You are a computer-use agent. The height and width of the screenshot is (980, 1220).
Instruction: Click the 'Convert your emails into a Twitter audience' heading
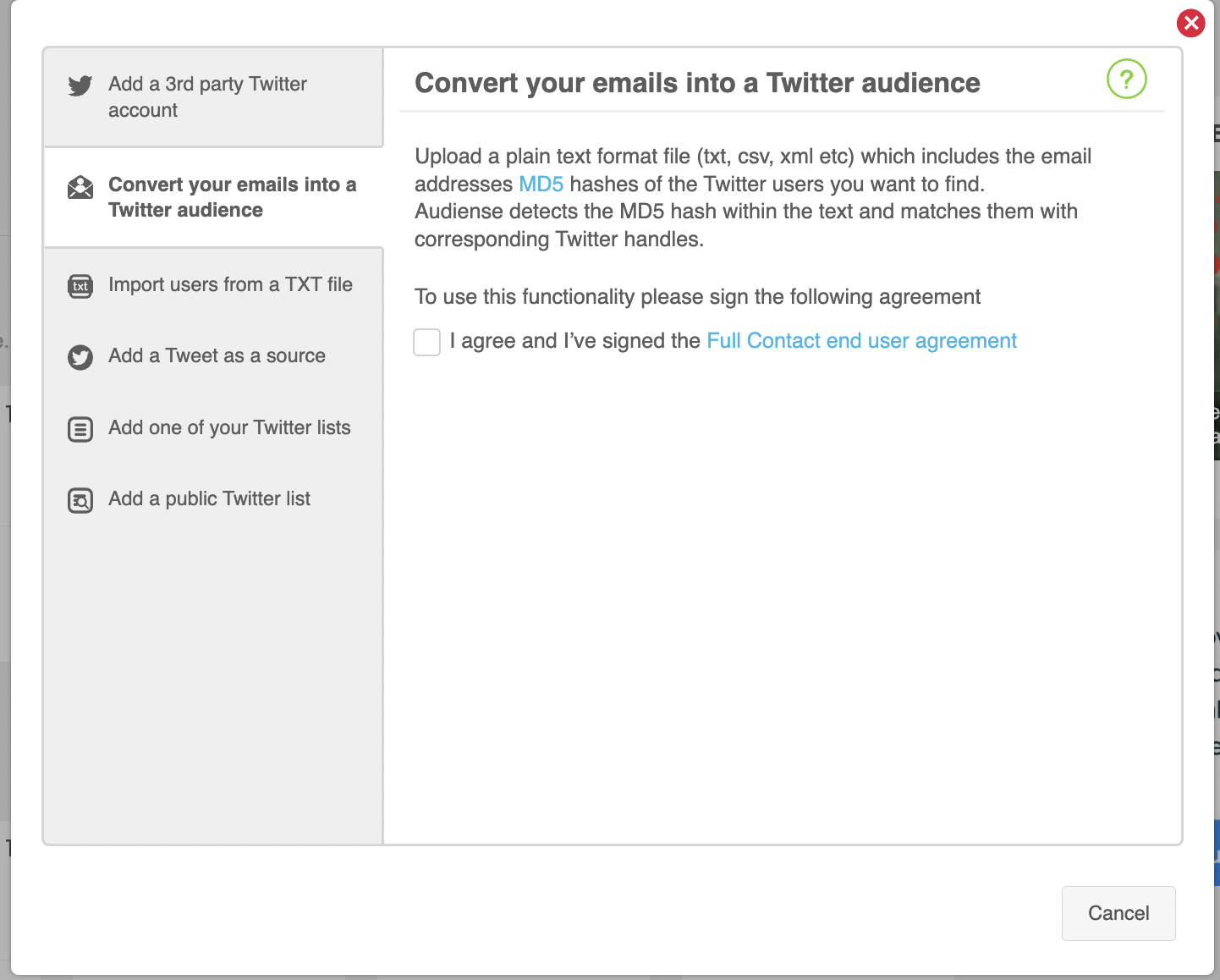point(697,83)
